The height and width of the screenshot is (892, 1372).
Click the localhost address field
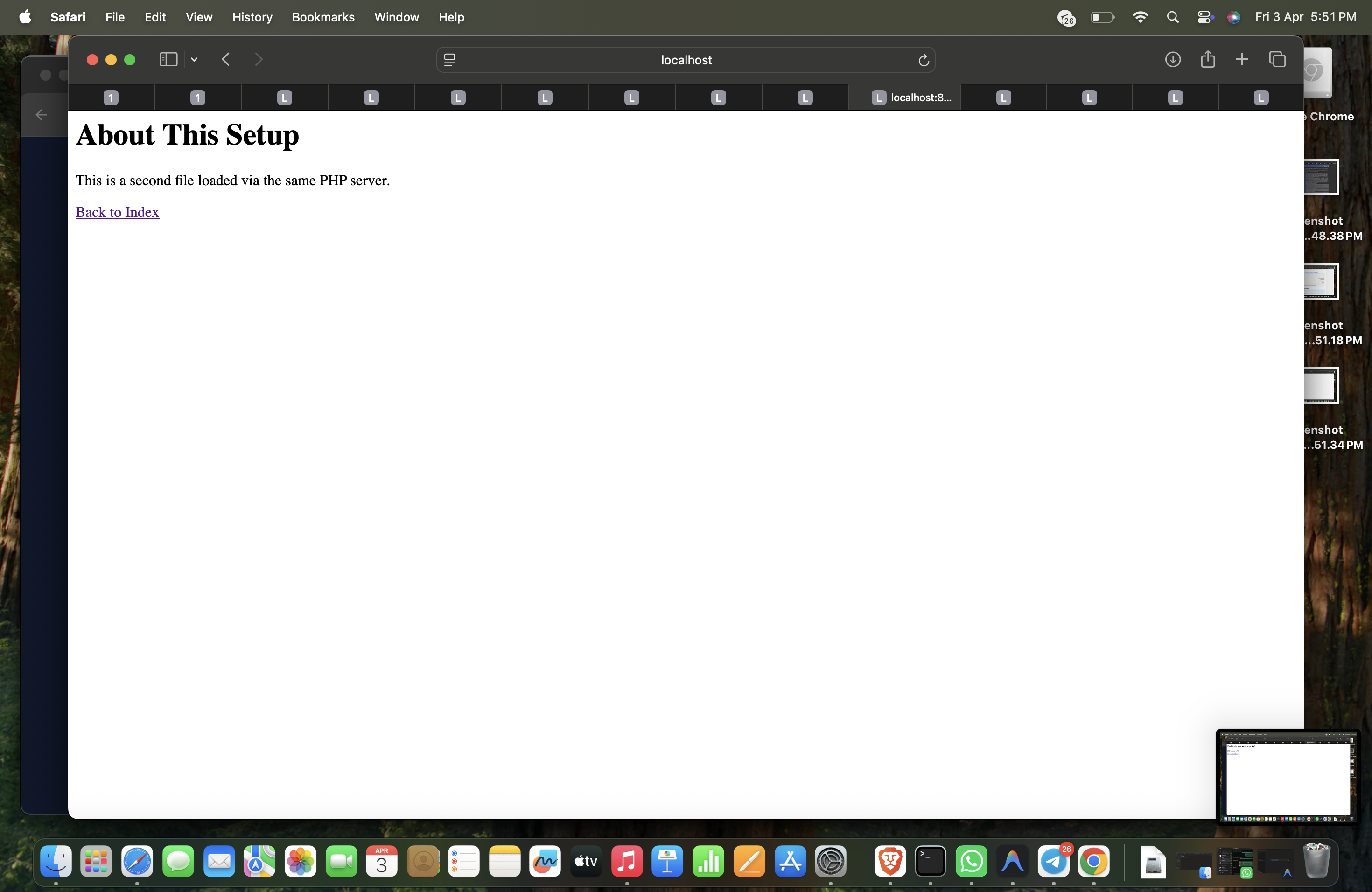click(x=686, y=60)
